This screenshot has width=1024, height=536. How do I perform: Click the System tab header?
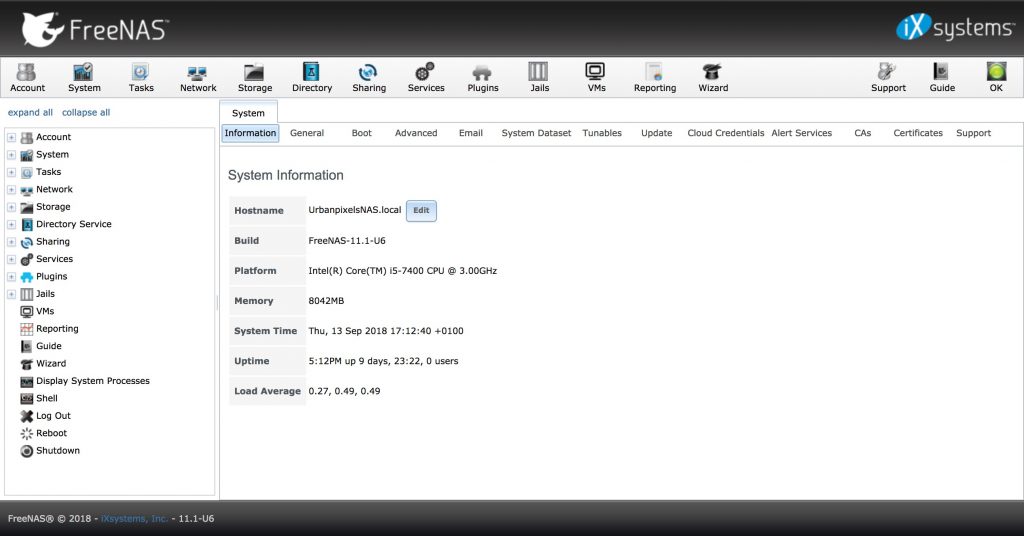249,113
